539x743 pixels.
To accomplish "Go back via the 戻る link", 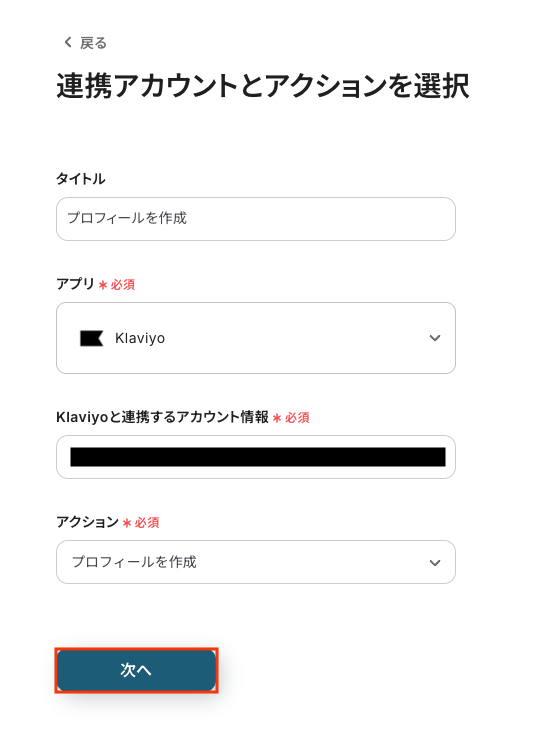I will coord(85,43).
